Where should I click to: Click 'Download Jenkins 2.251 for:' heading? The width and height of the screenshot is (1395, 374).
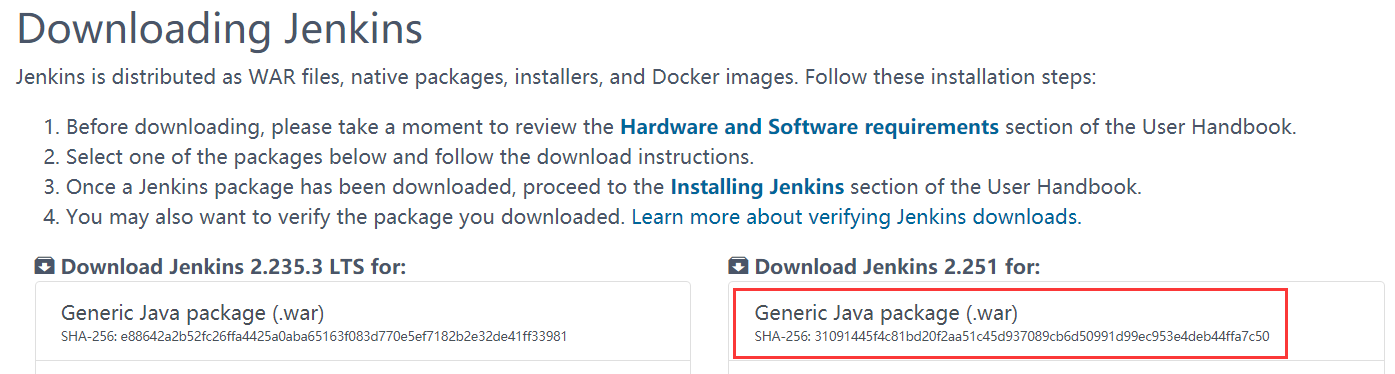897,266
